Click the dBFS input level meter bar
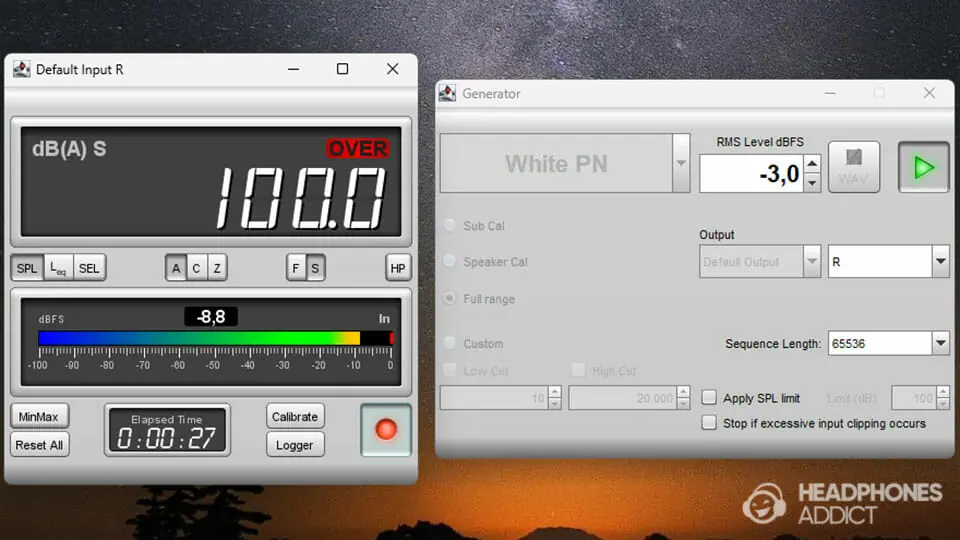Viewport: 960px width, 540px height. [x=216, y=338]
